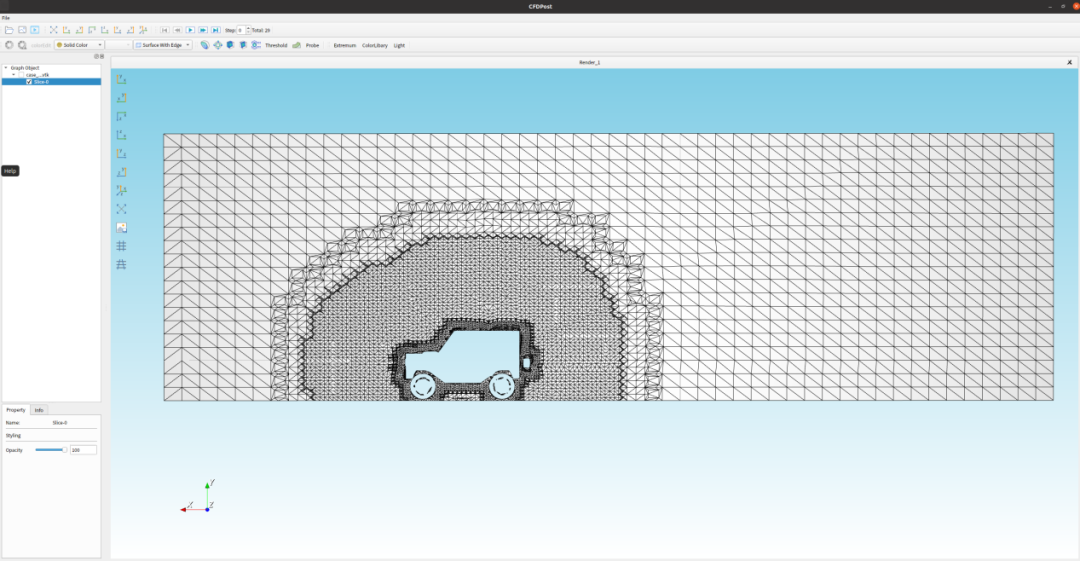Click the Total: 29 step count text

(x=261, y=30)
